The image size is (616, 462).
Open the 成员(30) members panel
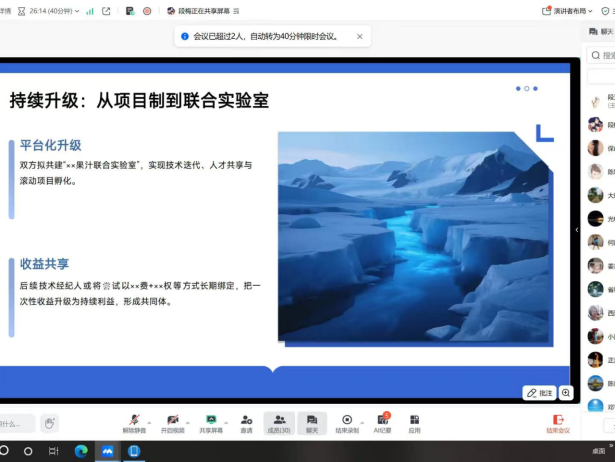(x=280, y=420)
